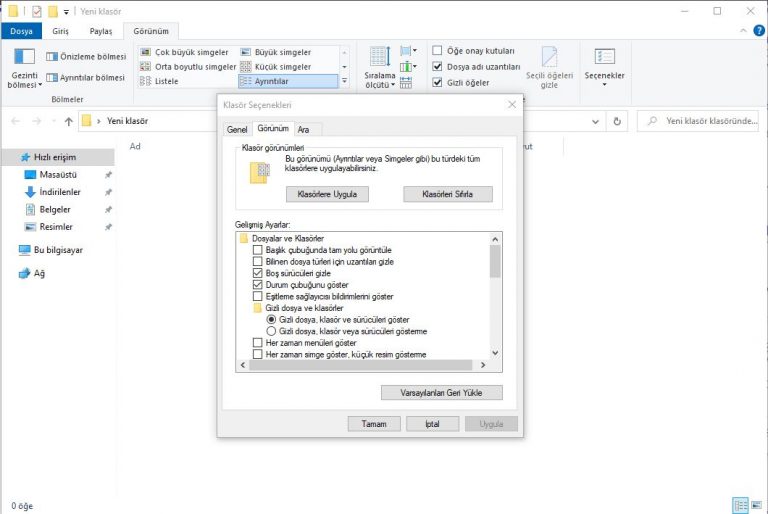Image resolution: width=768 pixels, height=514 pixels.
Task: Open the Gezinti bölmesi navigation pane menu
Action: pyautogui.click(x=24, y=69)
